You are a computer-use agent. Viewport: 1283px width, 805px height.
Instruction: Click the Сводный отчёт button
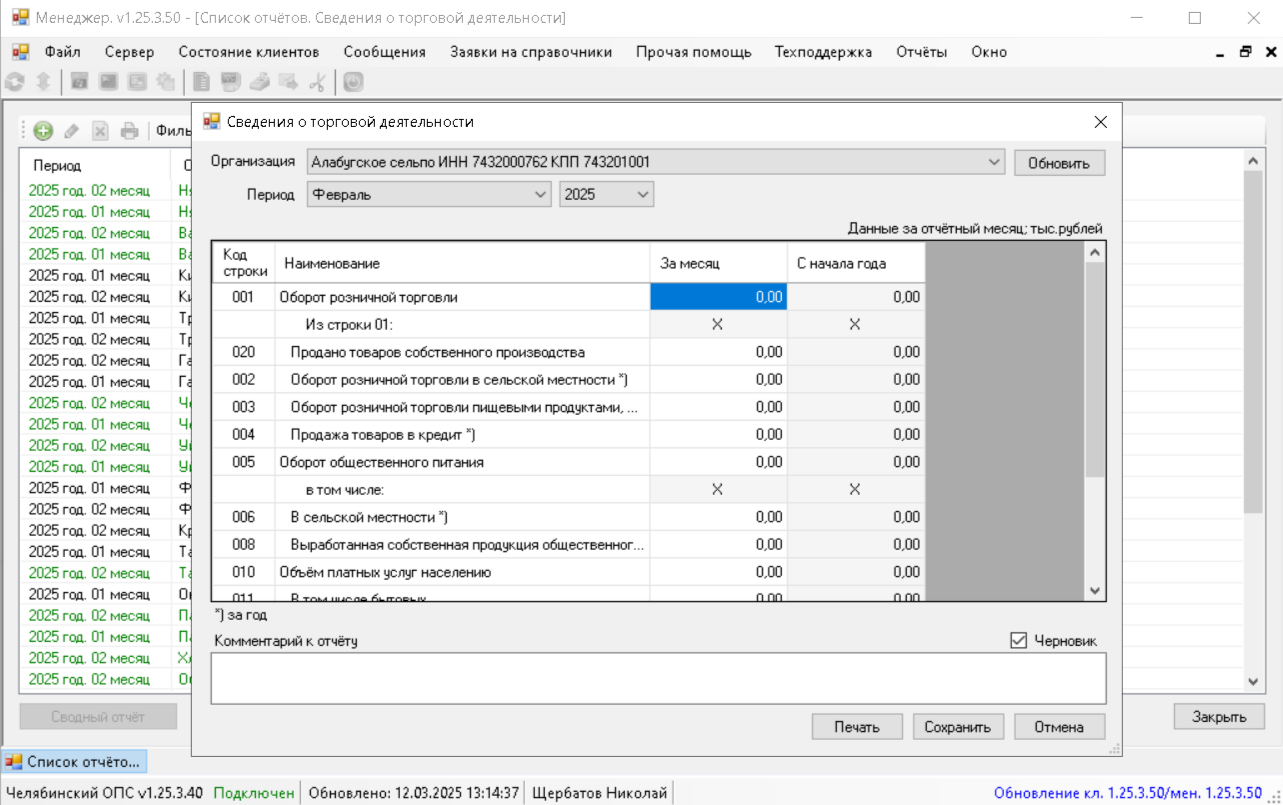point(98,716)
